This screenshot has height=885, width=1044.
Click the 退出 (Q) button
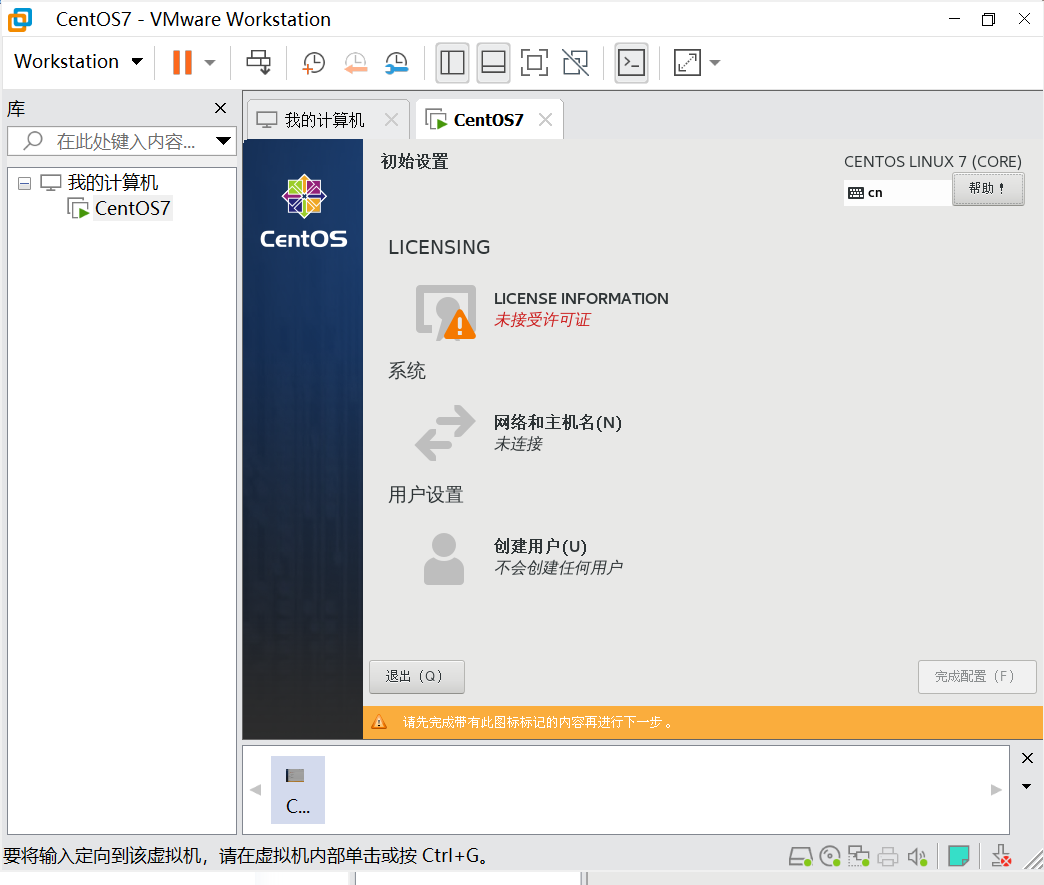pos(417,677)
